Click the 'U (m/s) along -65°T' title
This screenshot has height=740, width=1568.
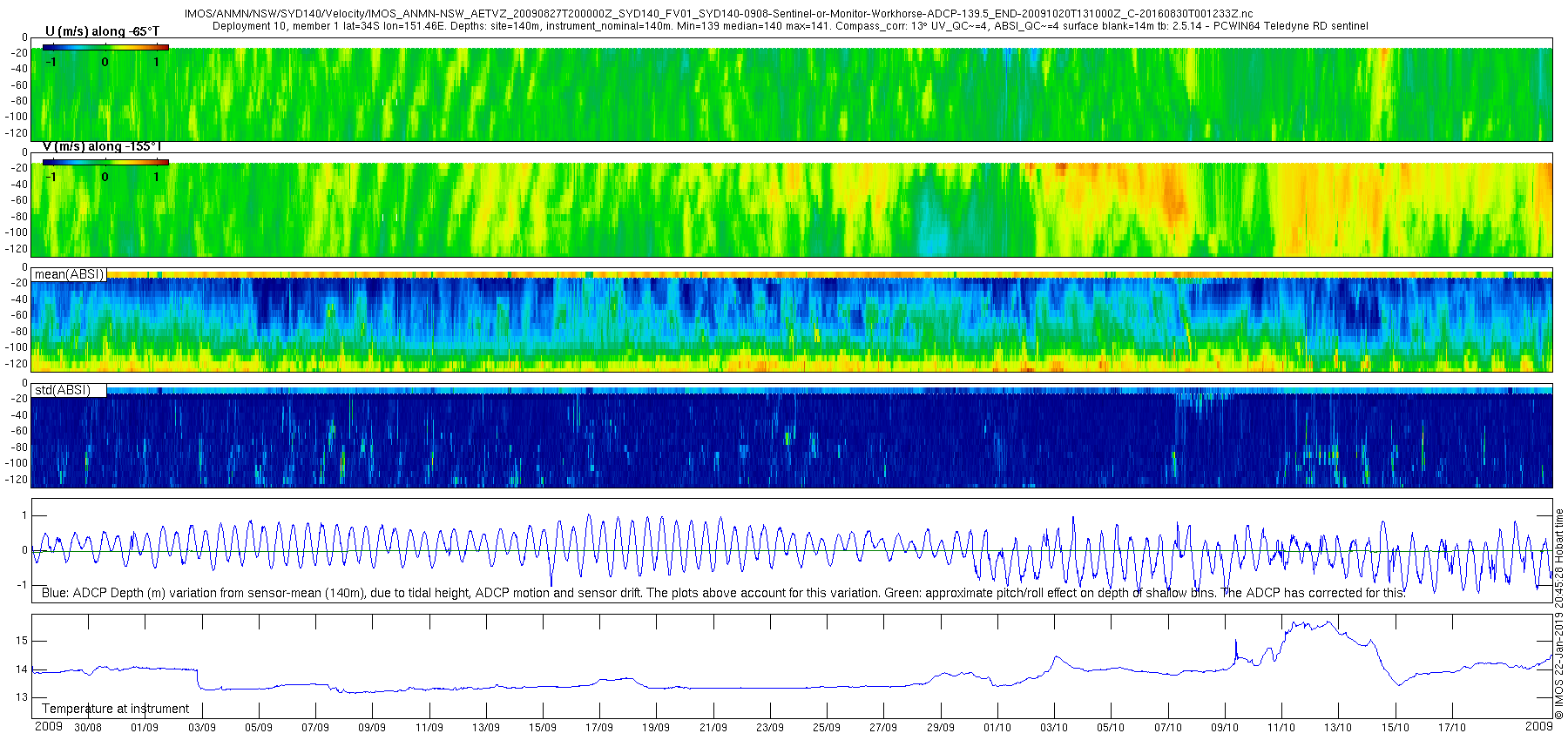102,31
